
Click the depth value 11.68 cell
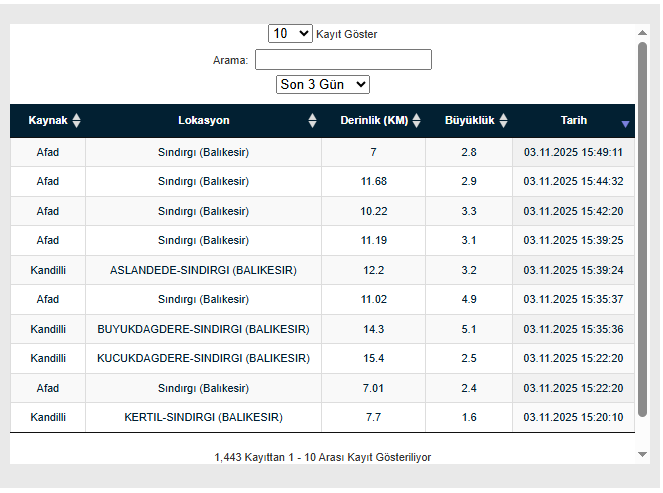373,181
